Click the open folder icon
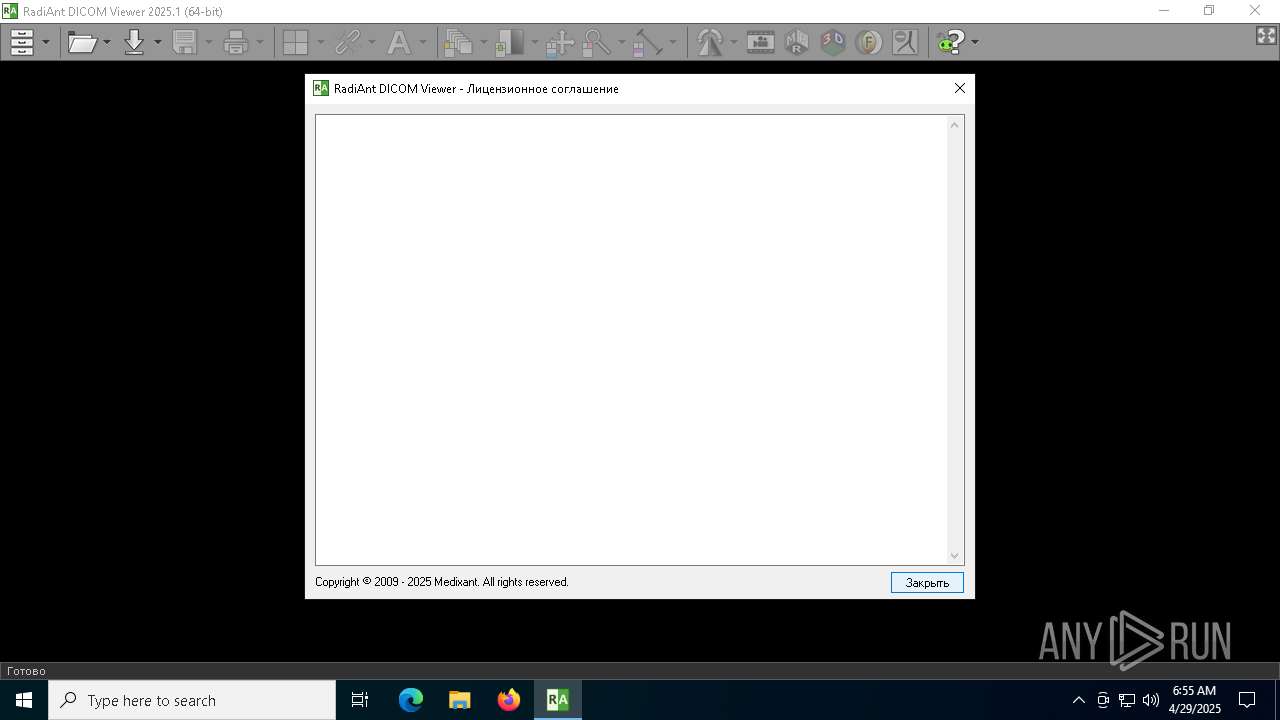The width and height of the screenshot is (1280, 720). point(82,42)
